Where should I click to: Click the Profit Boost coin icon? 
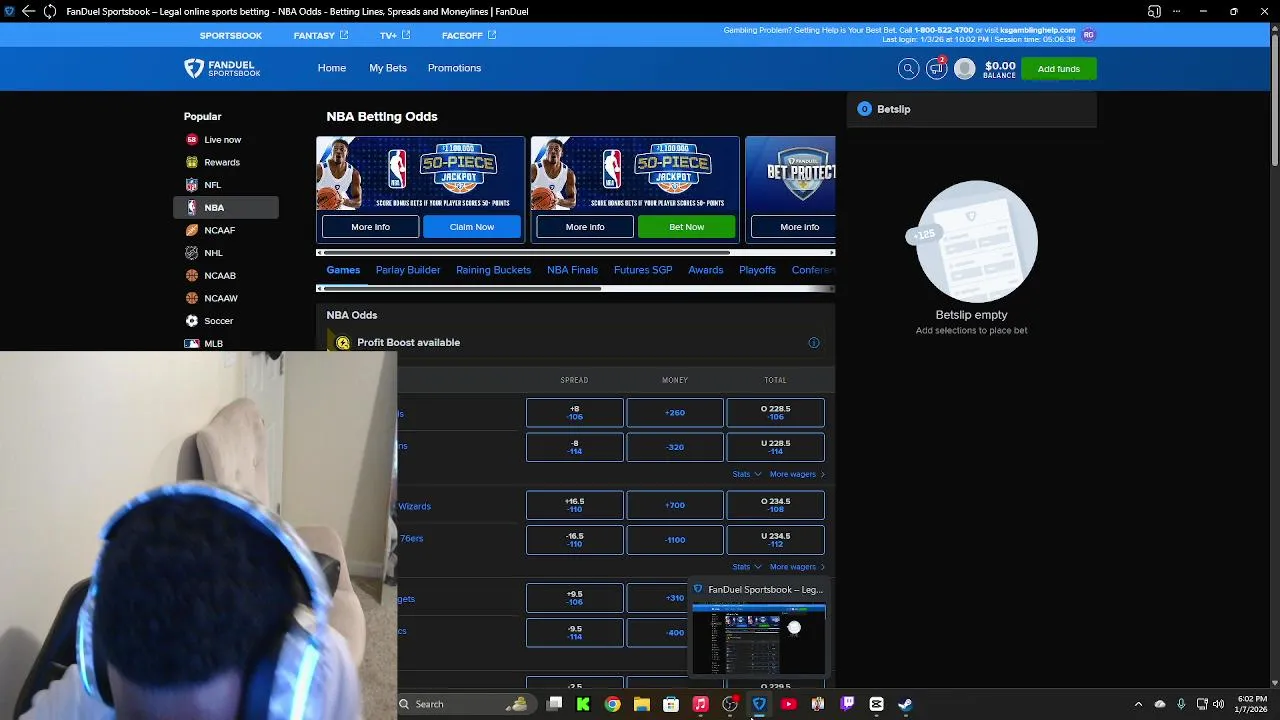[x=343, y=343]
